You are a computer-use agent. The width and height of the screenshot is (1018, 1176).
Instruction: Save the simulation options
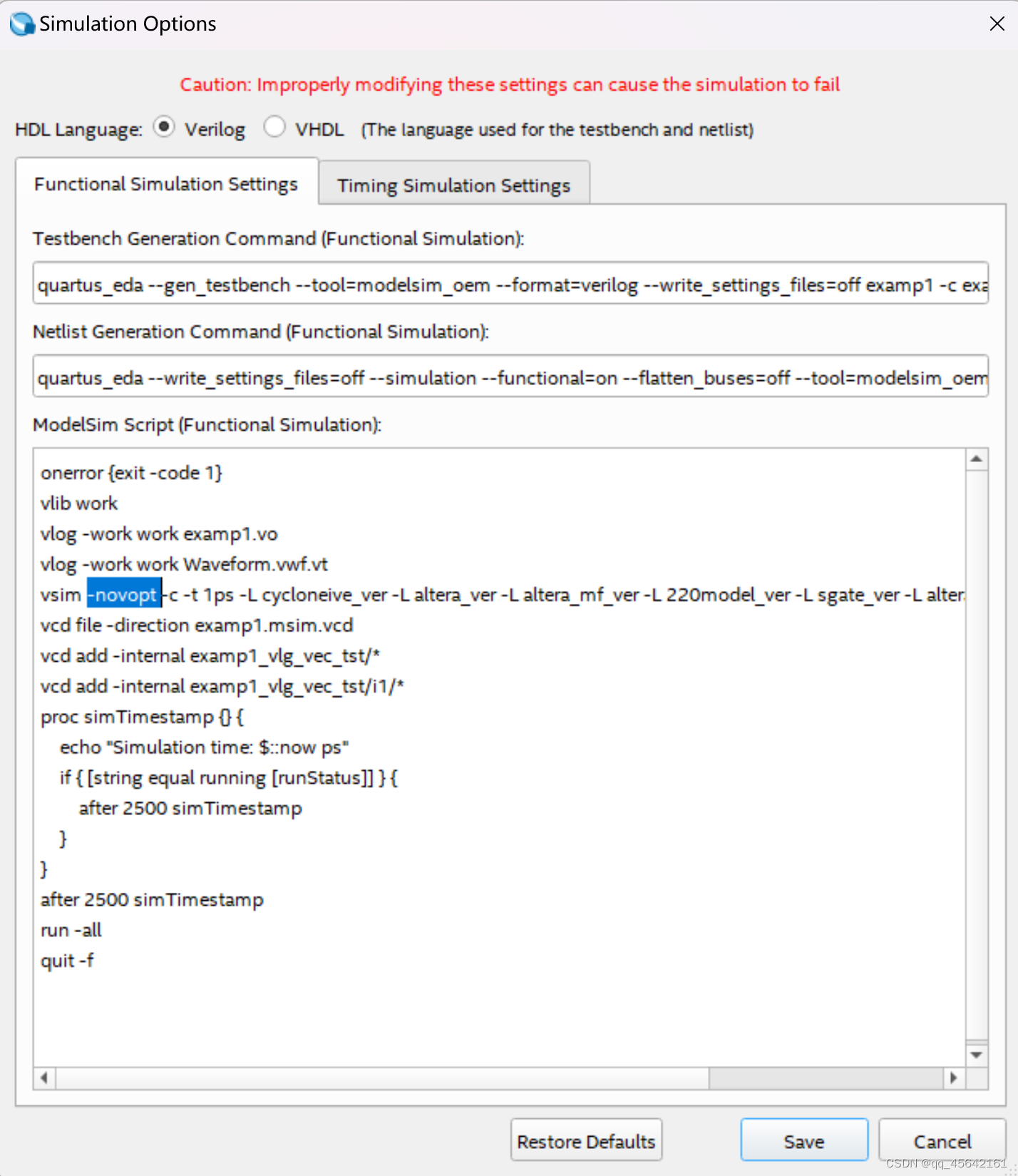pos(804,1141)
